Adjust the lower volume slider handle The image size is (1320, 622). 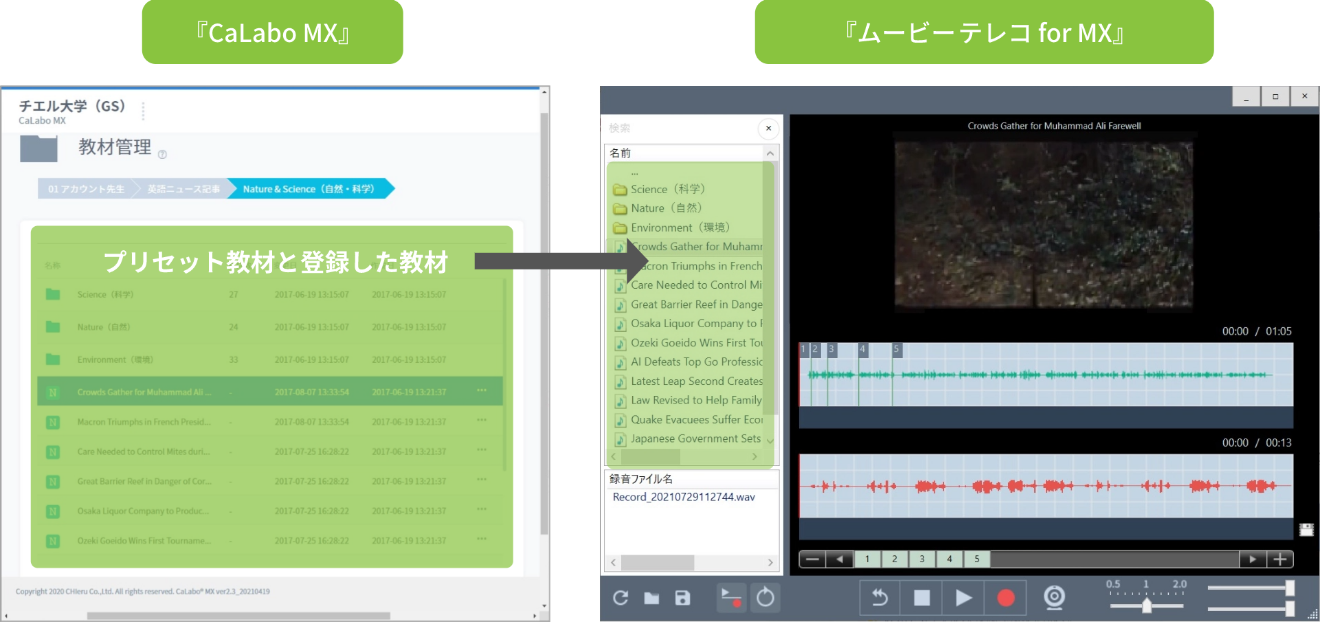(x=1290, y=608)
